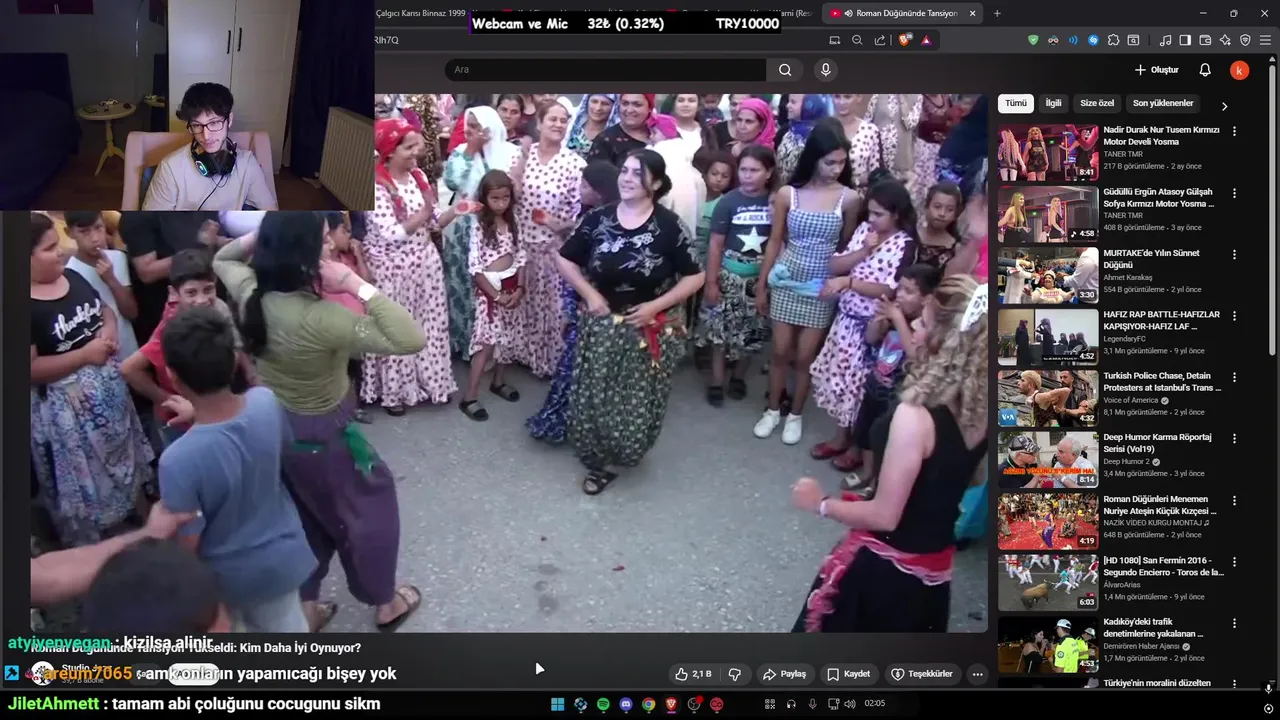Viewport: 1280px width, 720px height.
Task: Open San Fermín 2016 video title
Action: (1163, 566)
